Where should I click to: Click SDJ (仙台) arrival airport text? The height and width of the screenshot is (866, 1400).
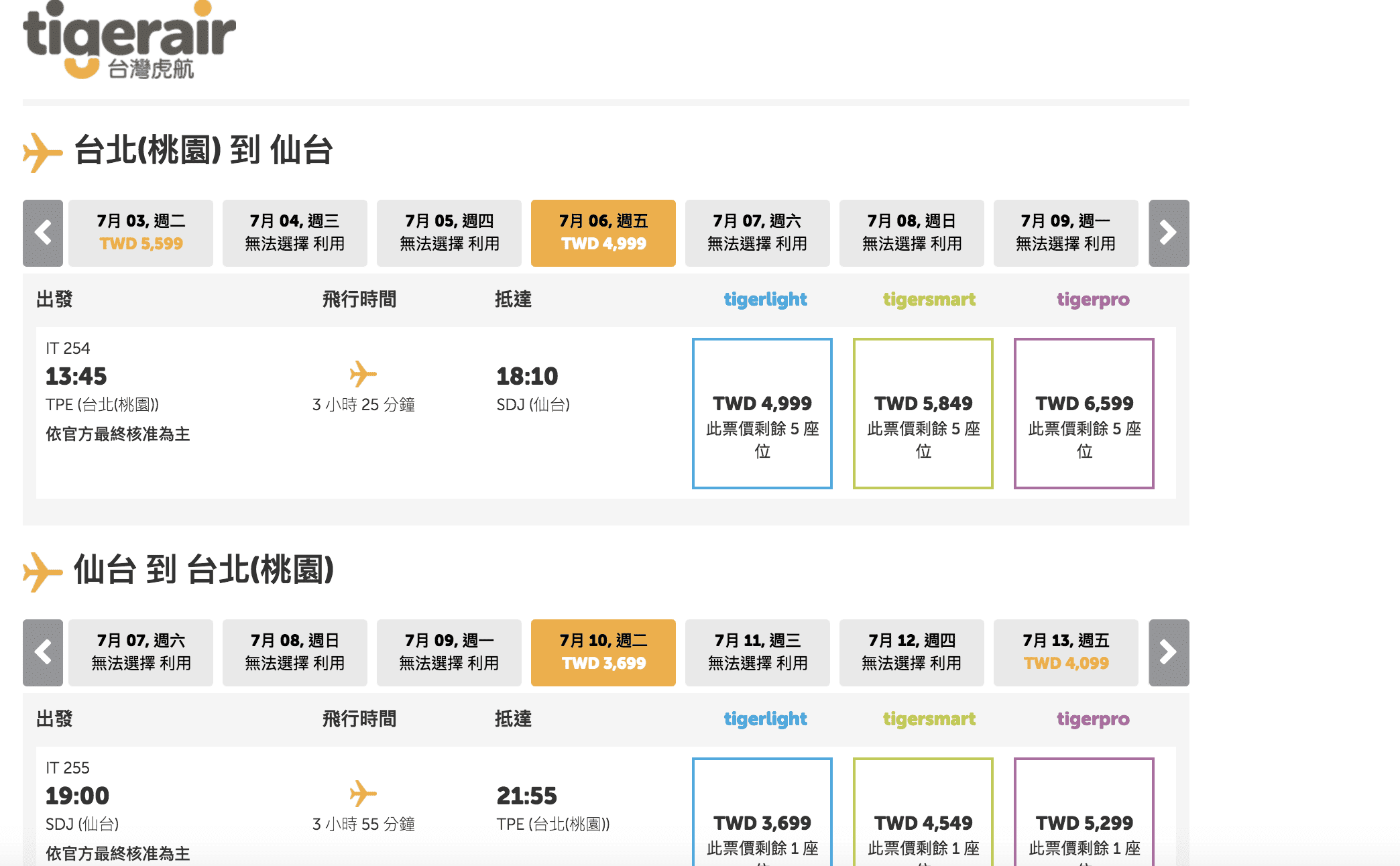point(533,405)
